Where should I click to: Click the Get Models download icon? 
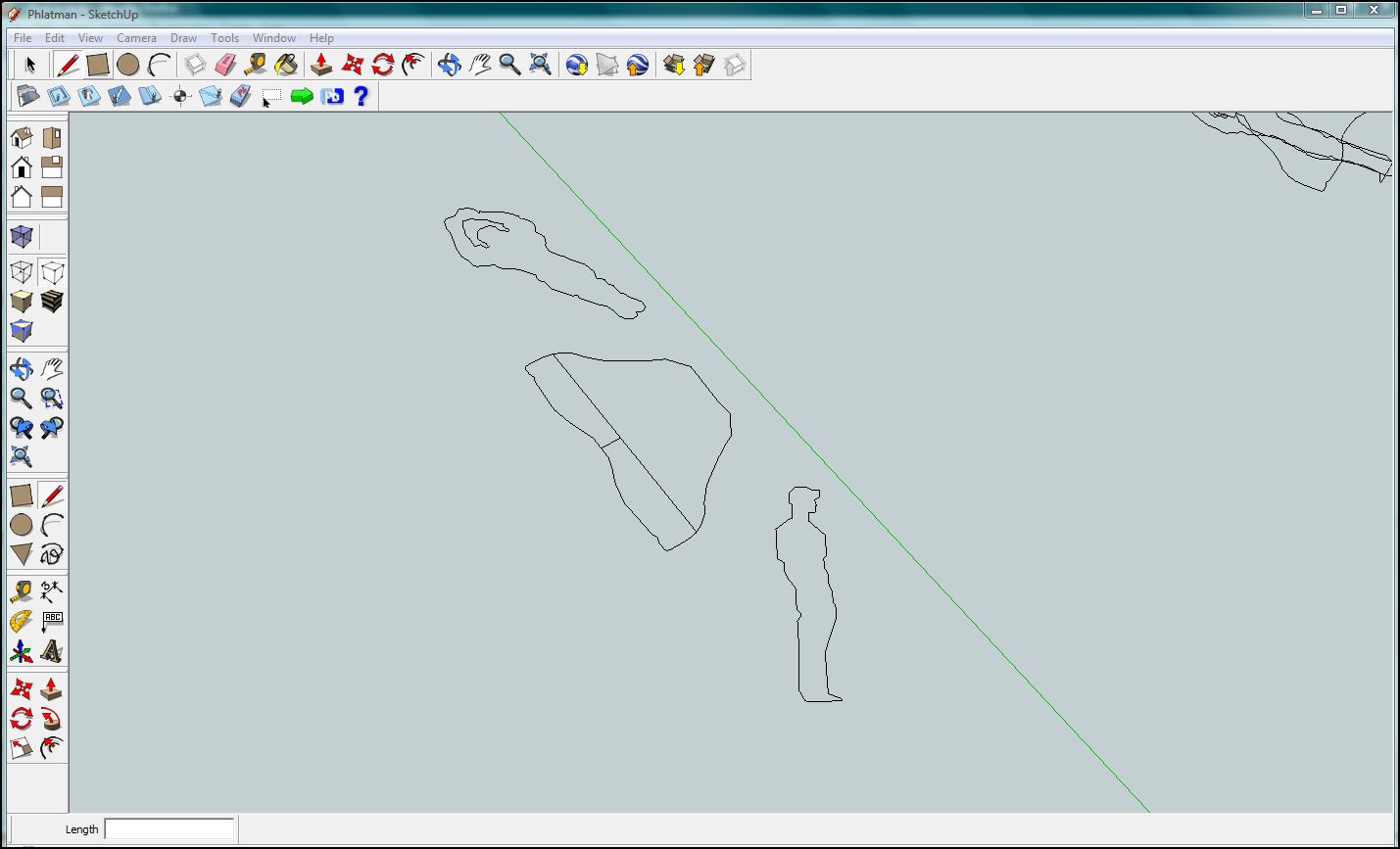click(673, 65)
